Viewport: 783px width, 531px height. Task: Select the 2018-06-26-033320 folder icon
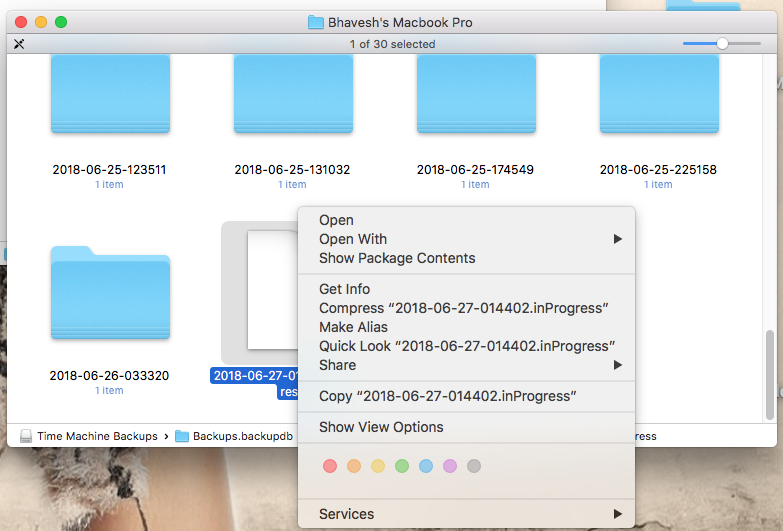point(110,293)
